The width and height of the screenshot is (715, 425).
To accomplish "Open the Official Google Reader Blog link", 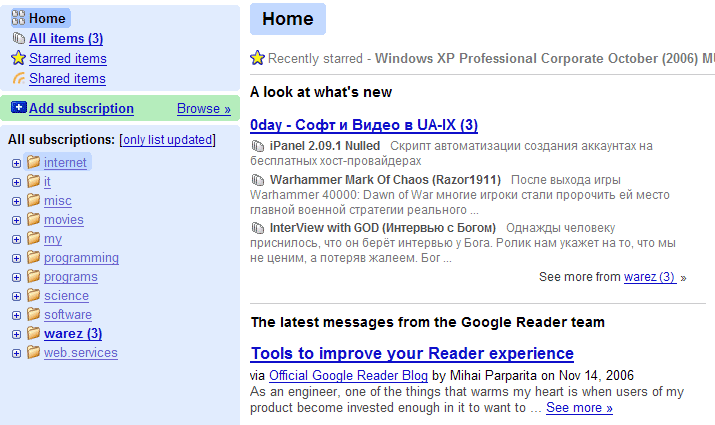I will (x=348, y=375).
